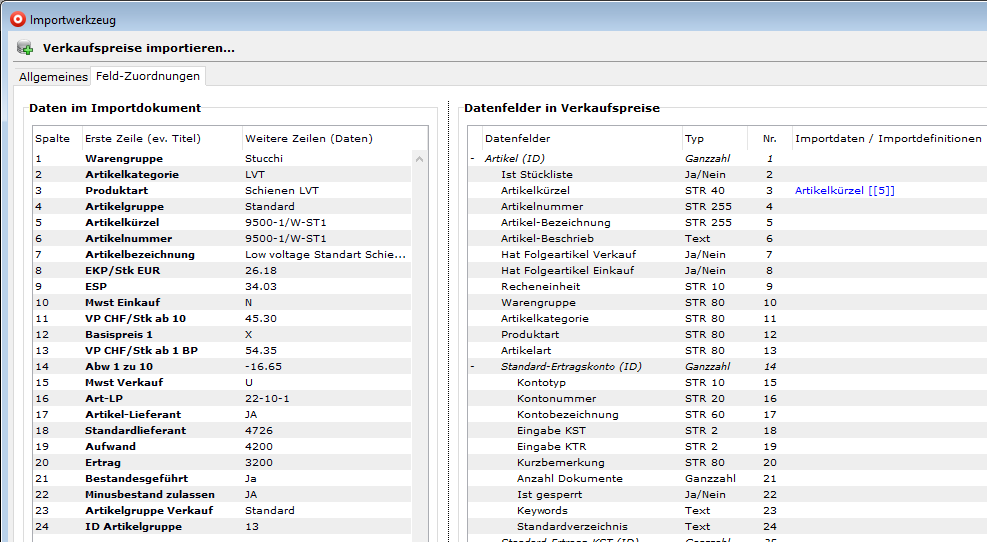Viewport: 987px width, 542px height.
Task: Select the Warengruppe row in import document
Action: tap(124, 159)
